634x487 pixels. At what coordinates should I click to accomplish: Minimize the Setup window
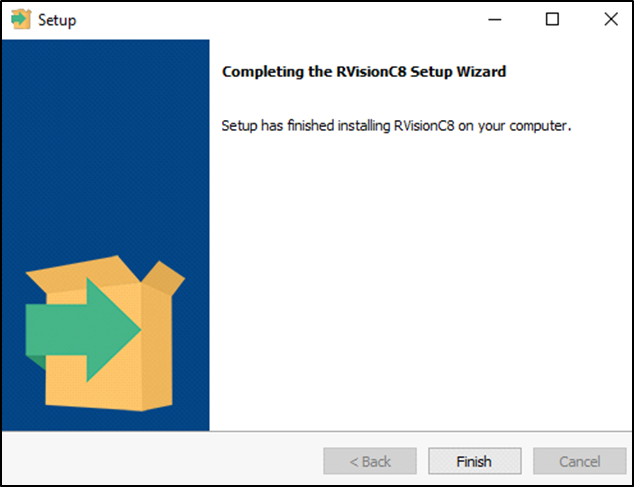(493, 20)
